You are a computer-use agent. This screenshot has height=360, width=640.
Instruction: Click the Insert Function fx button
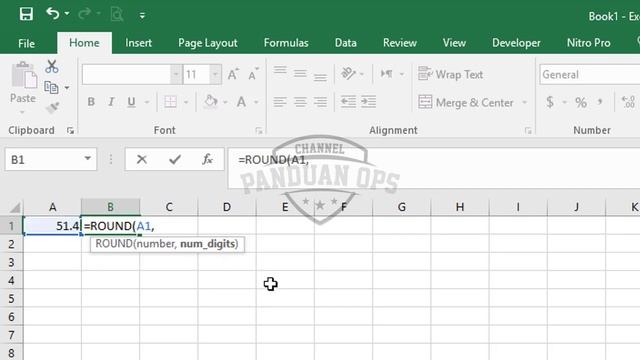(x=207, y=159)
